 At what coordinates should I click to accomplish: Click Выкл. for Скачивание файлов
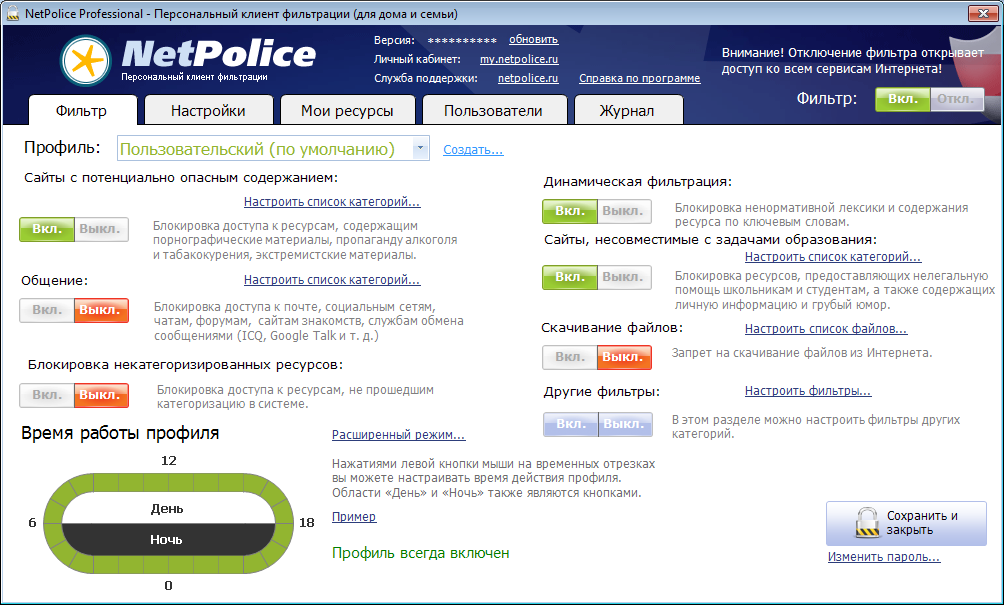click(x=624, y=357)
